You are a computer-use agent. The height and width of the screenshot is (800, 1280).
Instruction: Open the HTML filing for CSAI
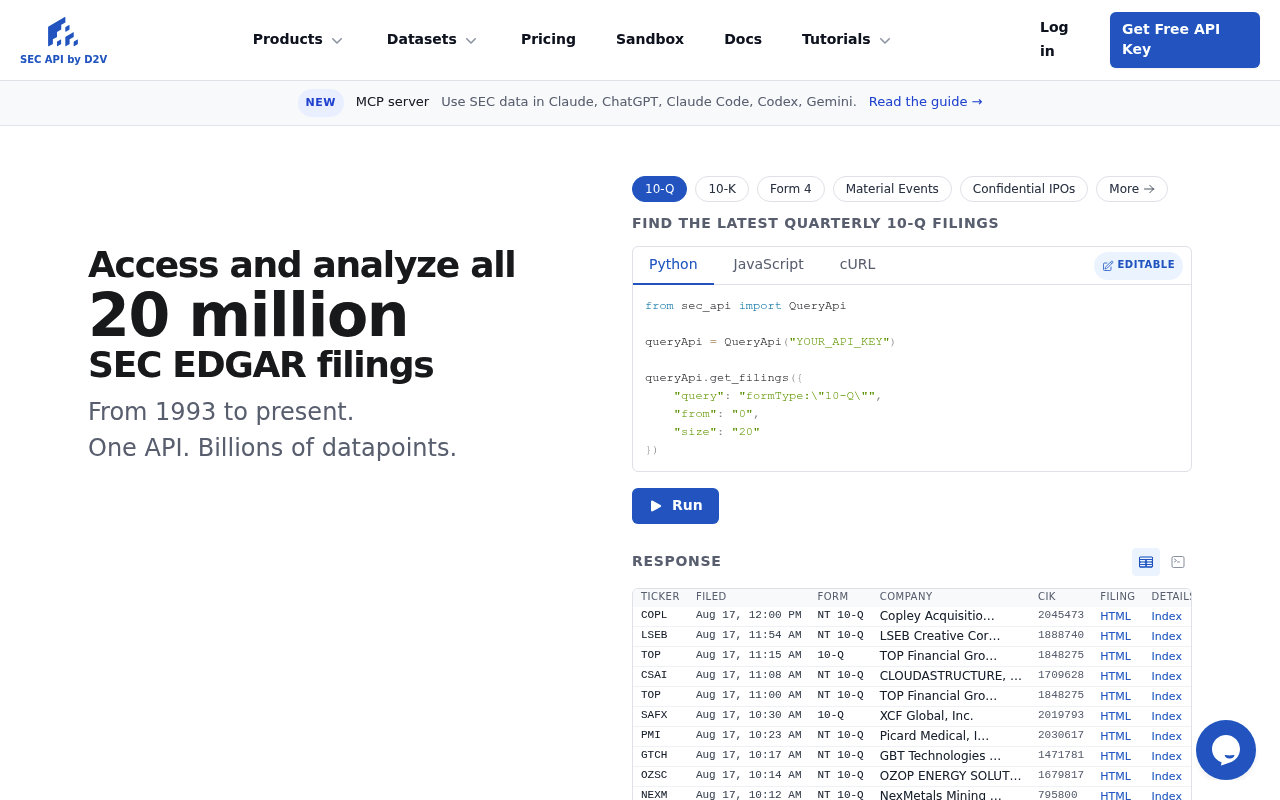(1115, 676)
